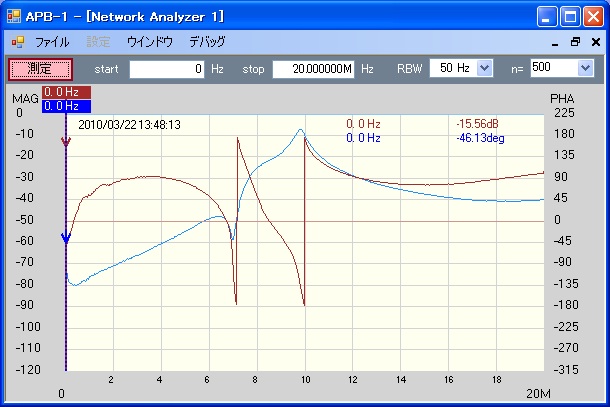Click the APB-1 application icon in title bar
Screen dimensions: 610x407
tap(15, 16)
